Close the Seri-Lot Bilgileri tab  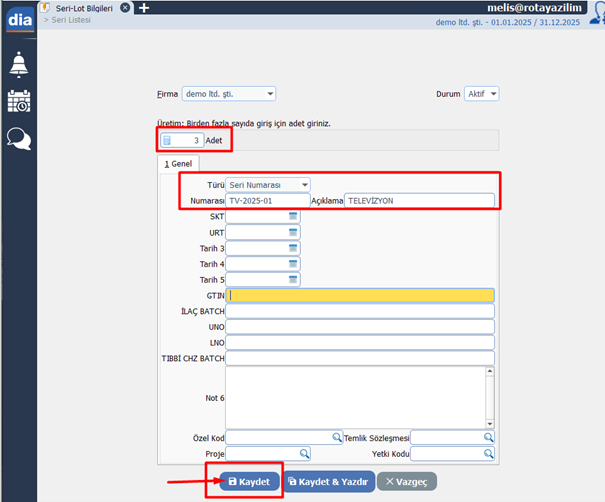tap(124, 8)
